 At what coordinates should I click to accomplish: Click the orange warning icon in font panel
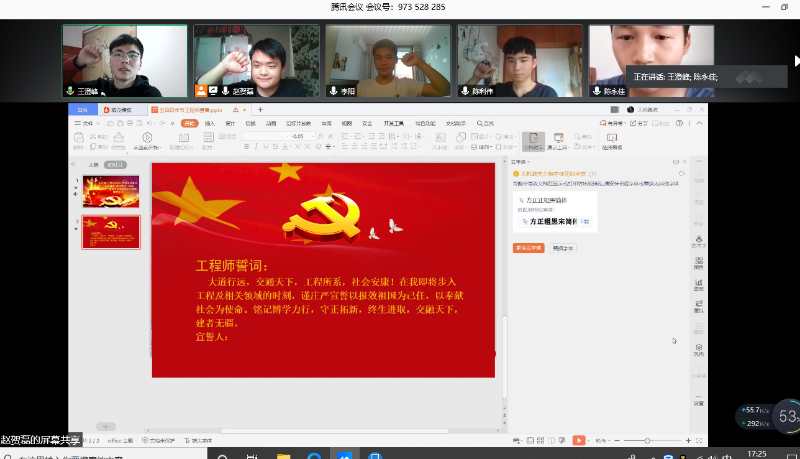click(517, 173)
